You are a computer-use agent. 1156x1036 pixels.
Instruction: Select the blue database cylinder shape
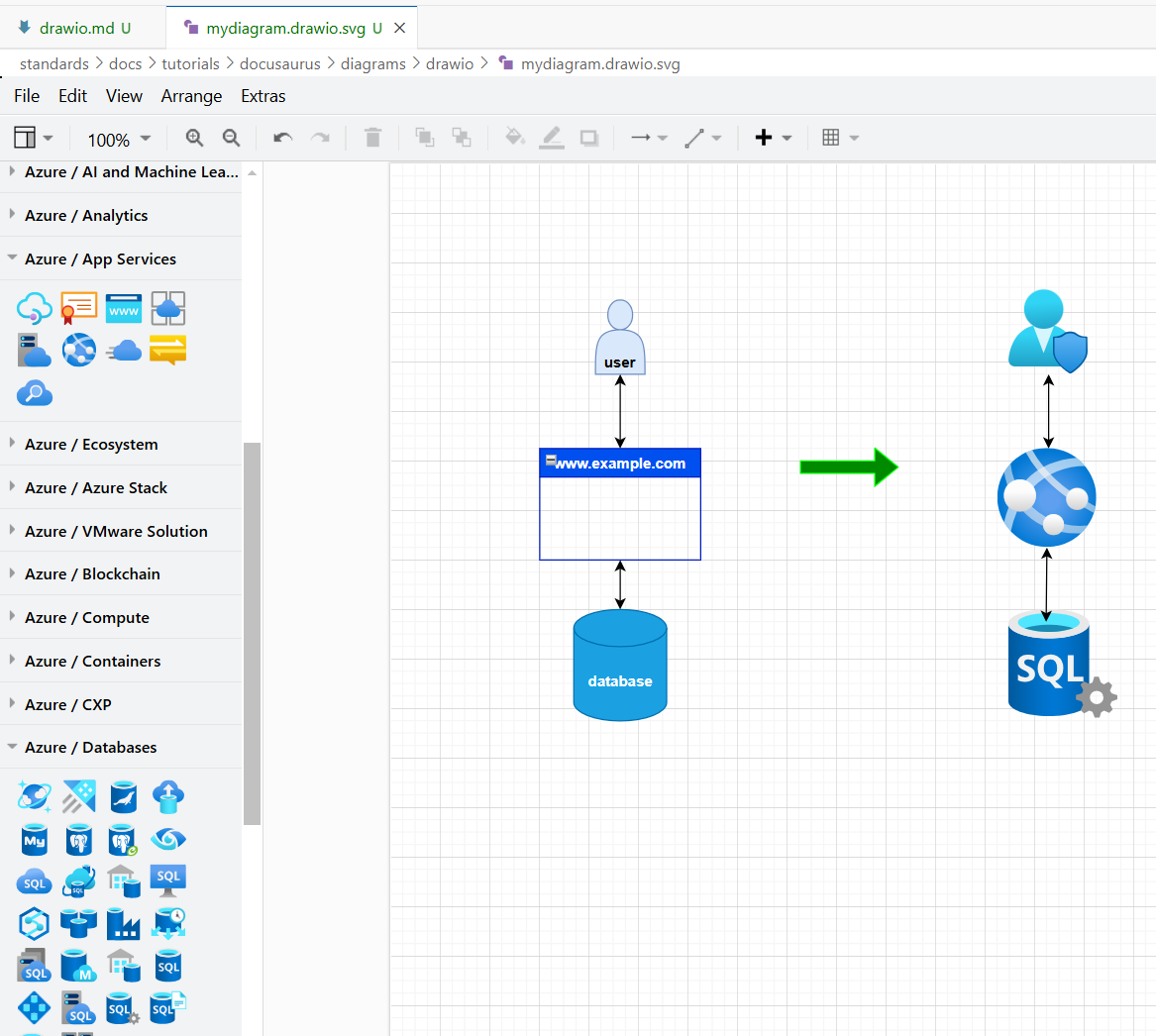[x=620, y=664]
